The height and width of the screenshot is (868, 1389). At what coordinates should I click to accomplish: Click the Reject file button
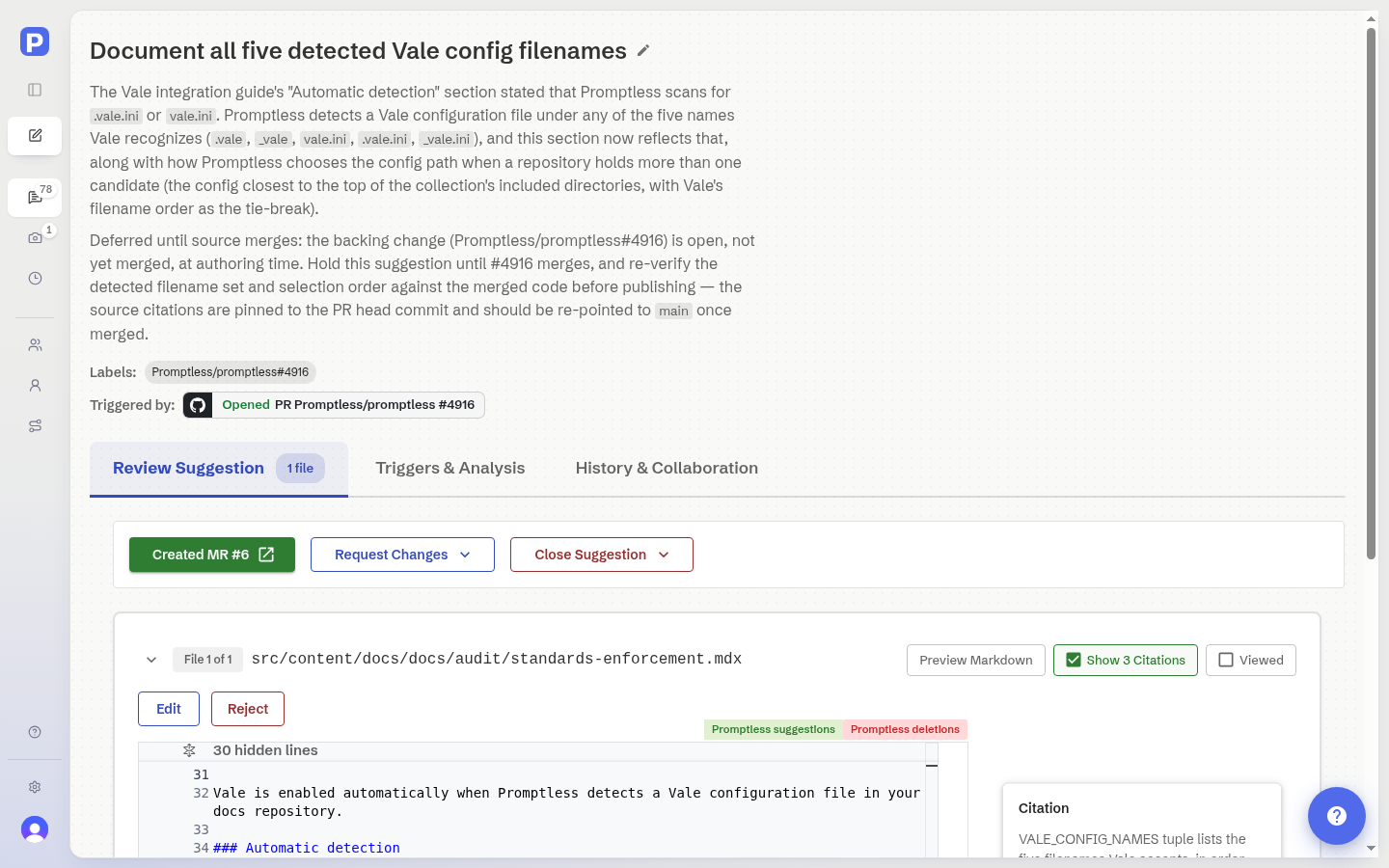248,709
